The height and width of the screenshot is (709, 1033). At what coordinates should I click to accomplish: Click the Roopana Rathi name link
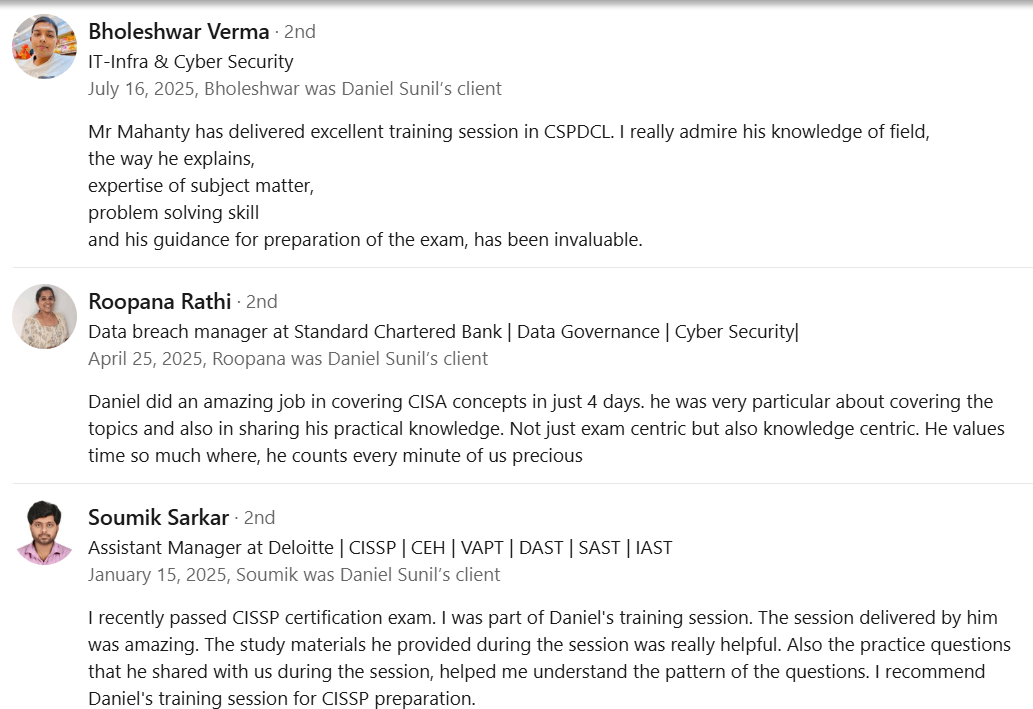[x=159, y=301]
